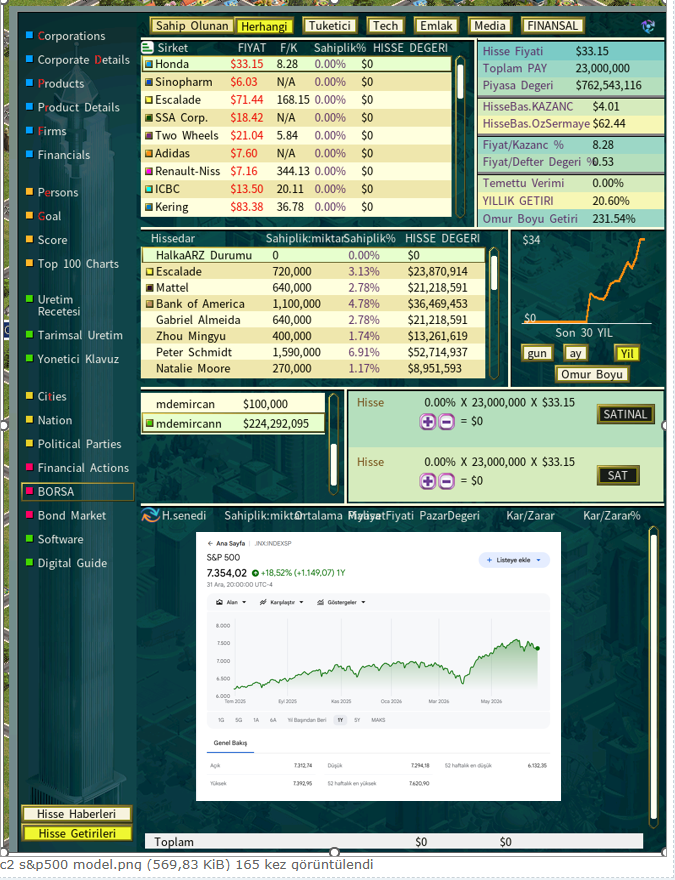The width and height of the screenshot is (675, 880).
Task: Click the minus icon in the SATINAL row
Action: (x=446, y=421)
